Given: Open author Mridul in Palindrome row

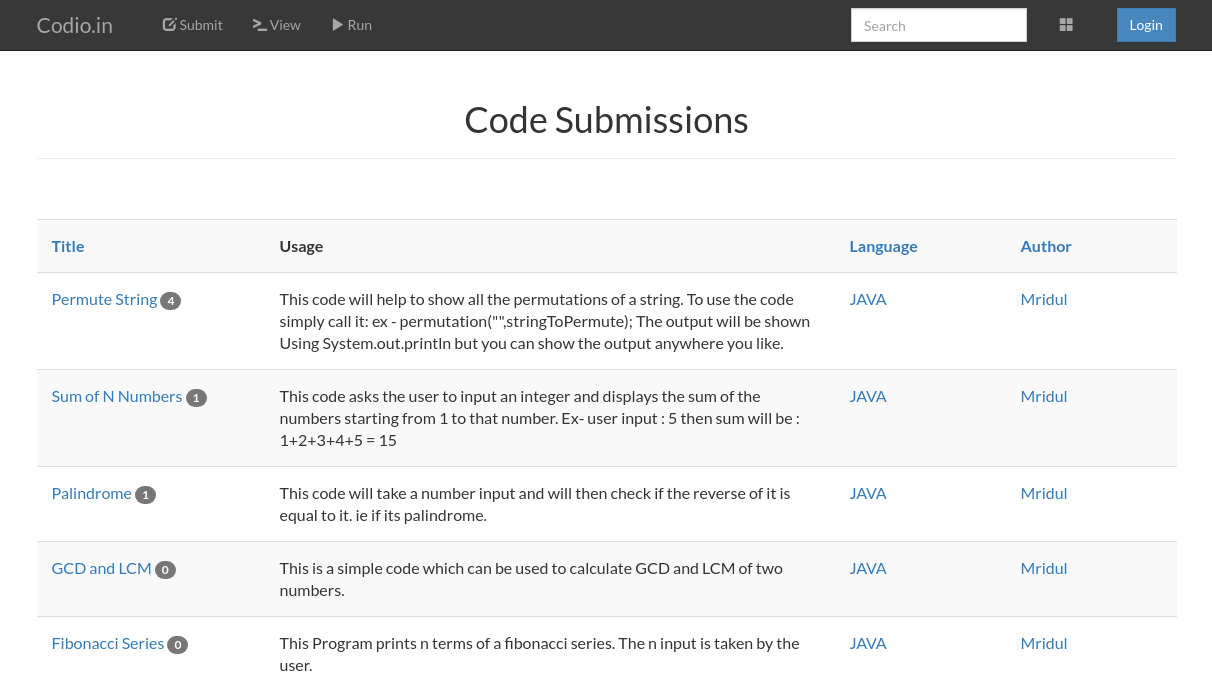Looking at the screenshot, I should (1044, 493).
